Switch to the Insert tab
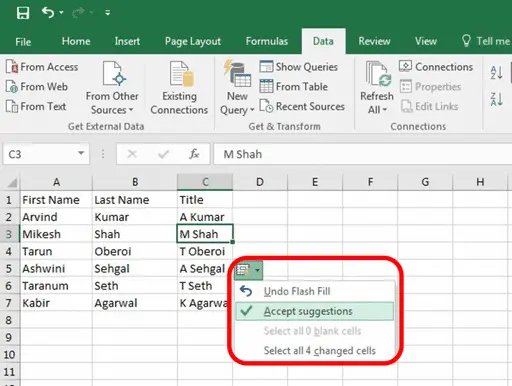Image resolution: width=512 pixels, height=386 pixels. 127,41
